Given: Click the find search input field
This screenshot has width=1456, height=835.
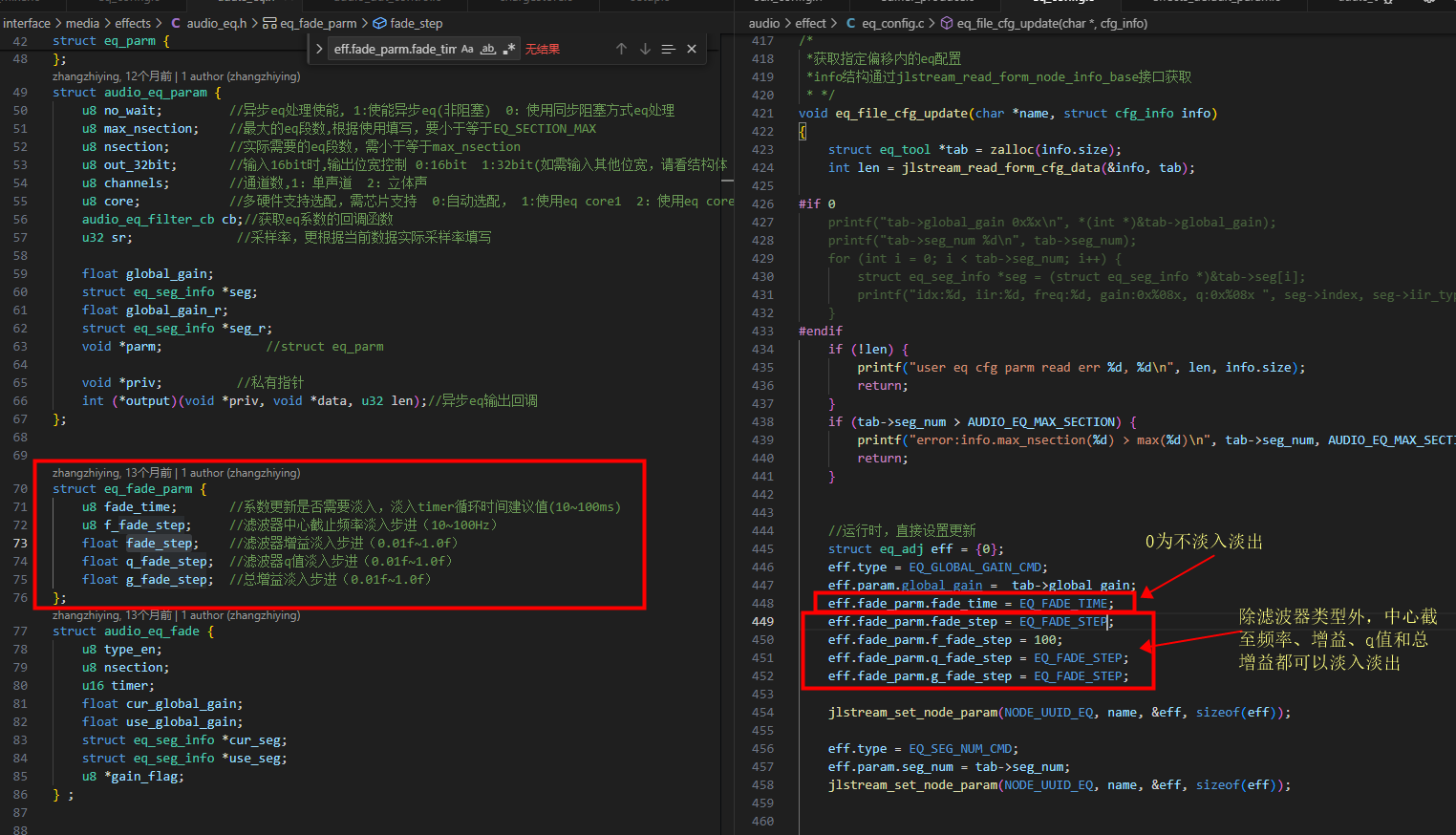Looking at the screenshot, I should 394,49.
